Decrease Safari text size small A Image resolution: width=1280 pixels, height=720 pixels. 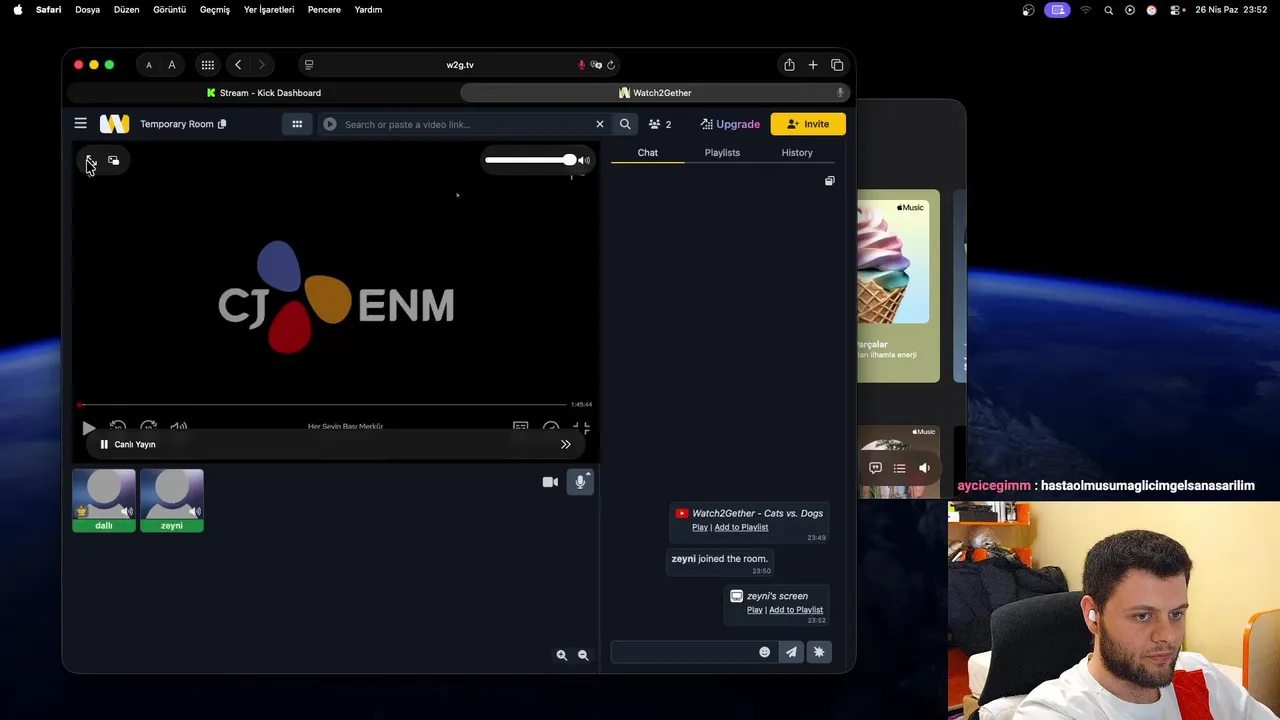pos(149,65)
